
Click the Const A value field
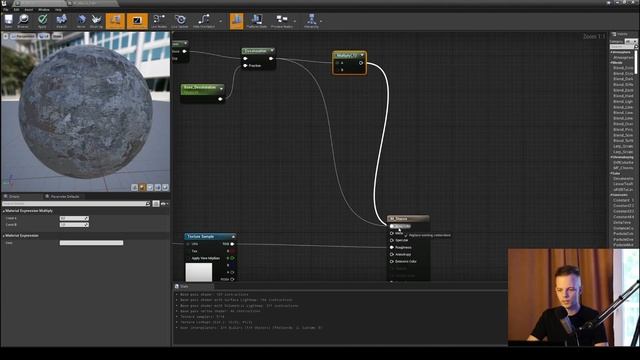(x=74, y=218)
